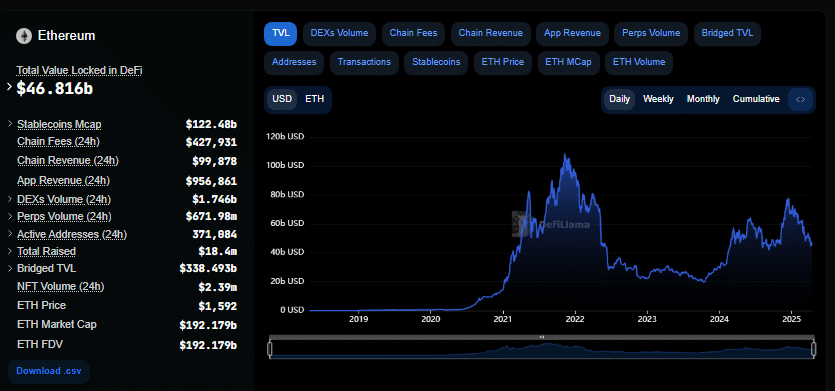
Task: Click the top grip of the range slider
Action: [542, 337]
